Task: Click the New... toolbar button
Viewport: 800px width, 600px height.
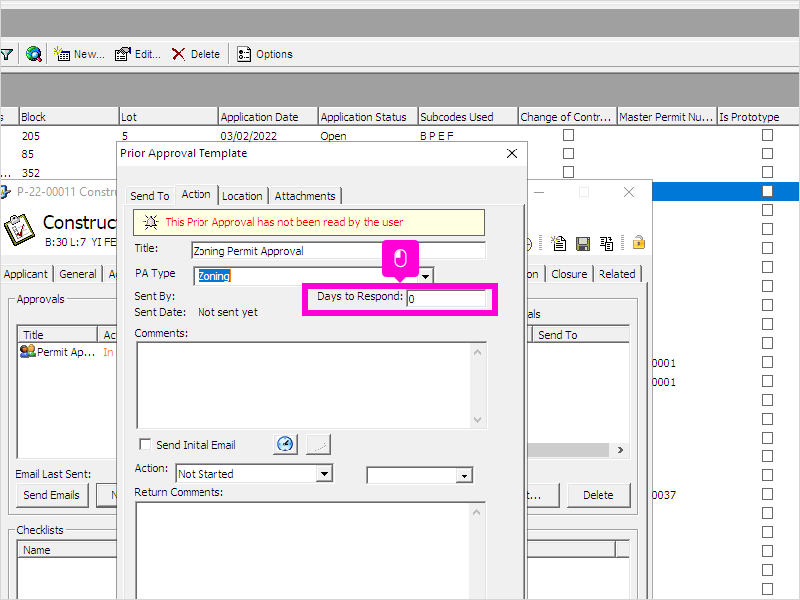Action: click(x=79, y=54)
